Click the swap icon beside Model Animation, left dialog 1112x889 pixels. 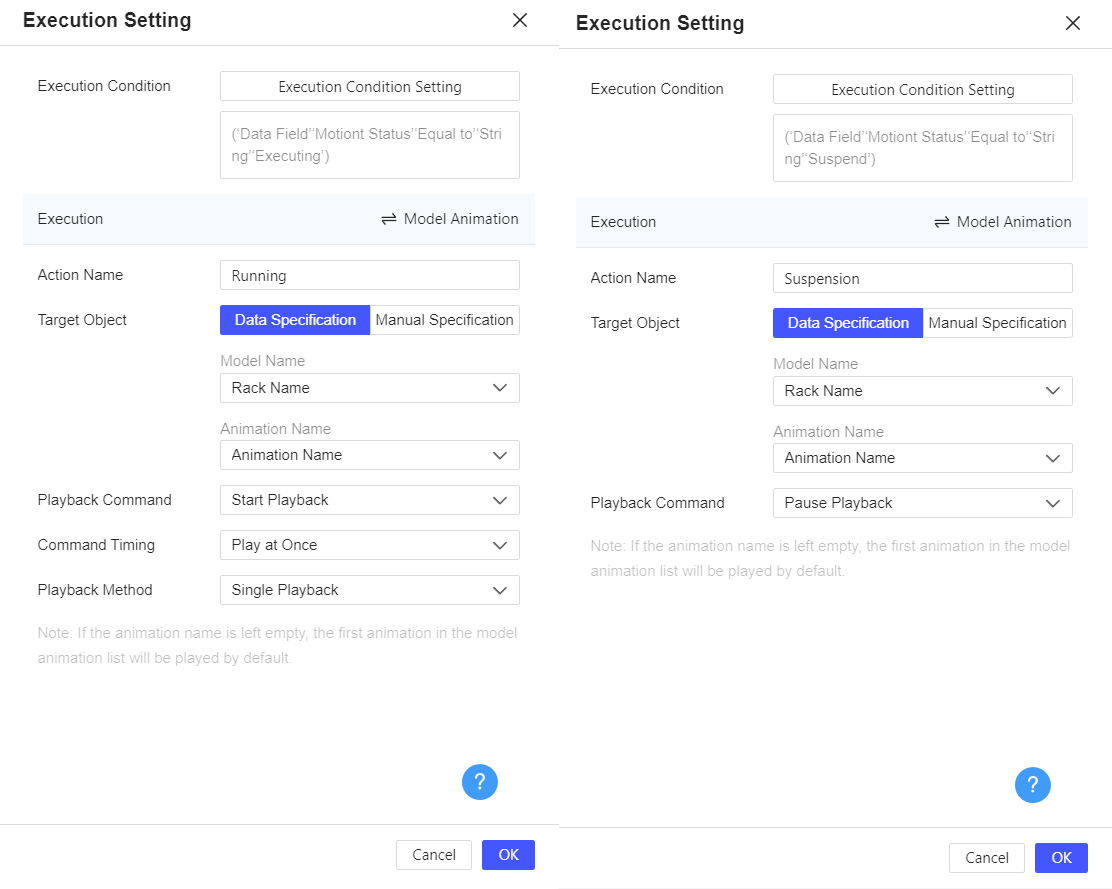coord(389,219)
